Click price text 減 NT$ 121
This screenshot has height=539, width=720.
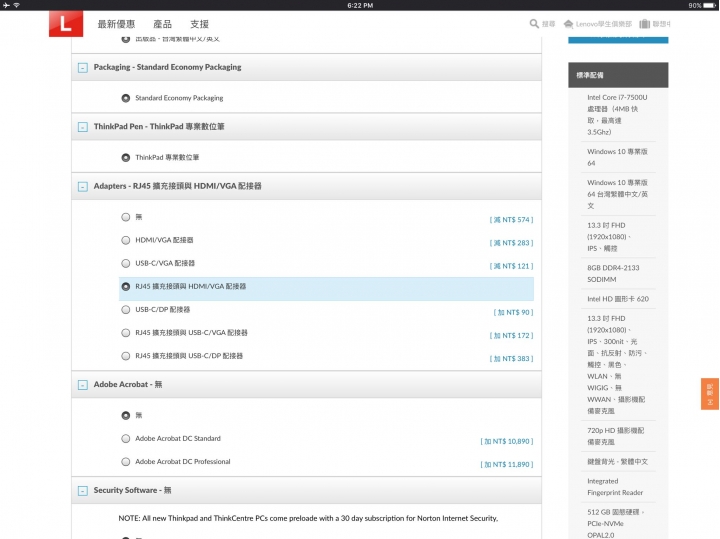pyautogui.click(x=511, y=266)
